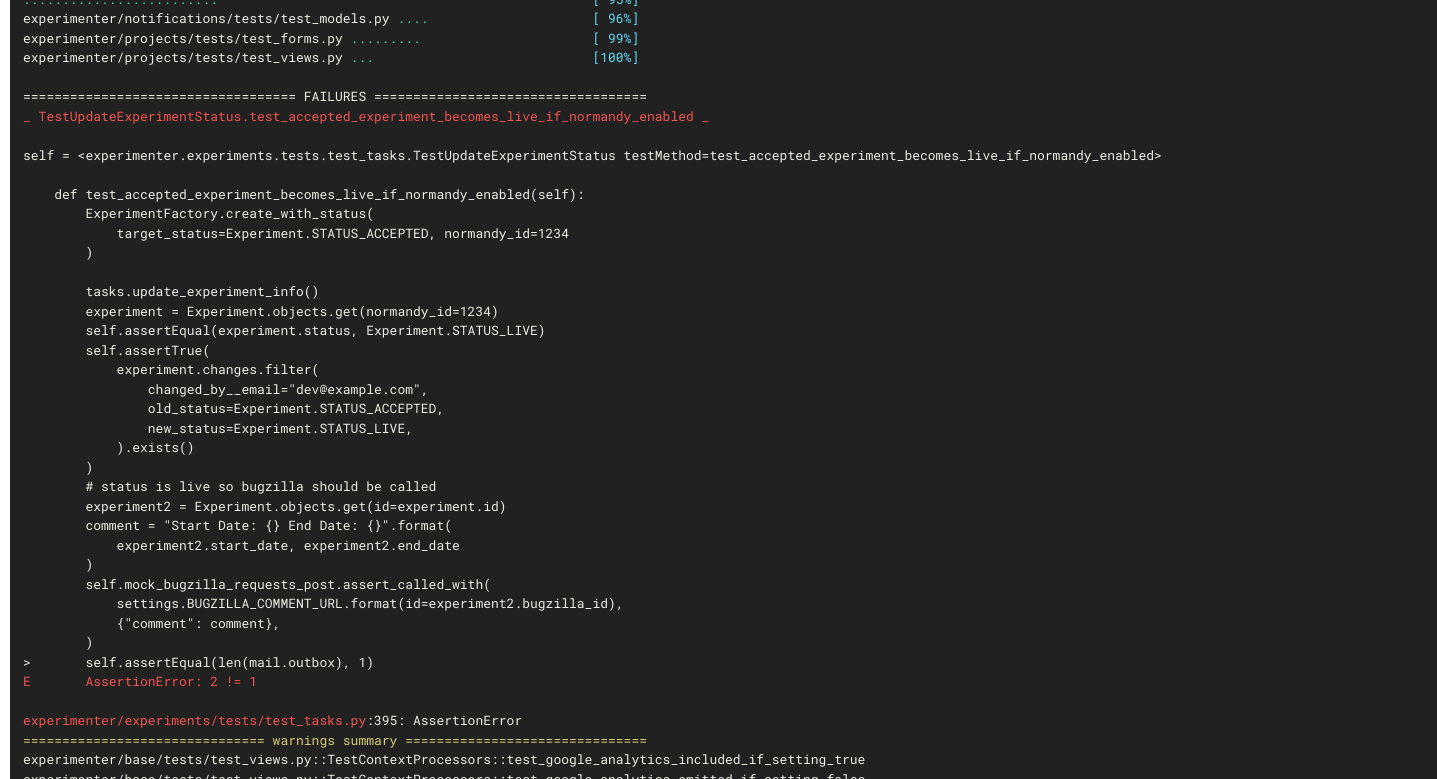Click the 96% progress indicator
The width and height of the screenshot is (1437, 779).
click(x=616, y=19)
